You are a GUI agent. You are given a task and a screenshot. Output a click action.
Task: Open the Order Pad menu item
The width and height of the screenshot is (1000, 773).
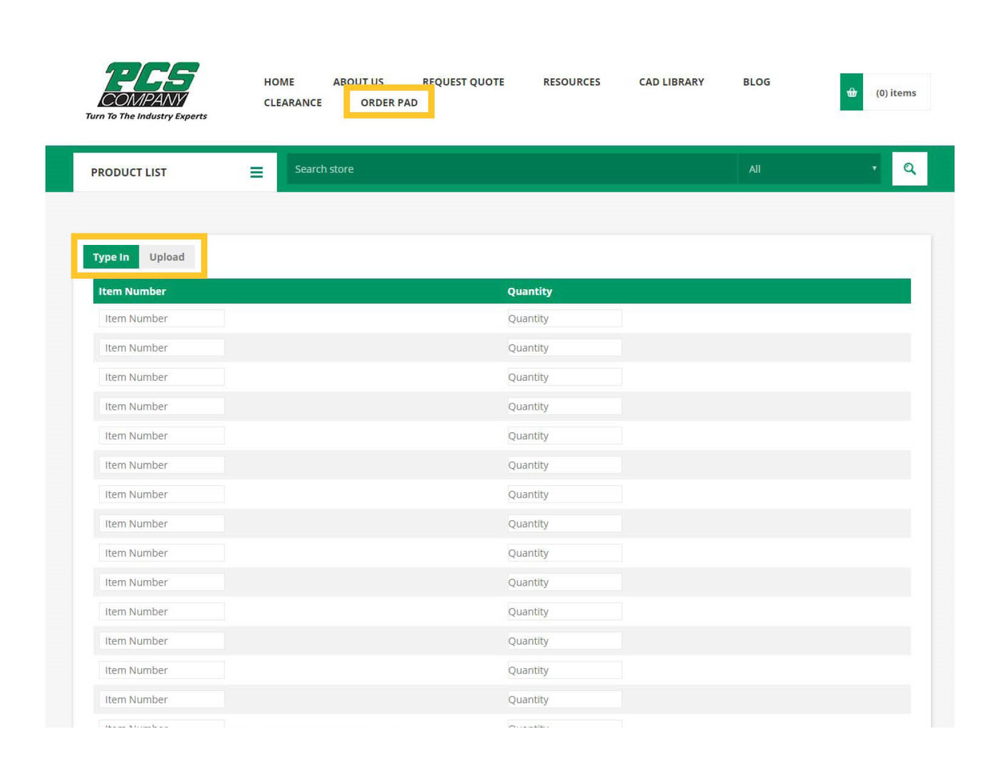point(389,102)
